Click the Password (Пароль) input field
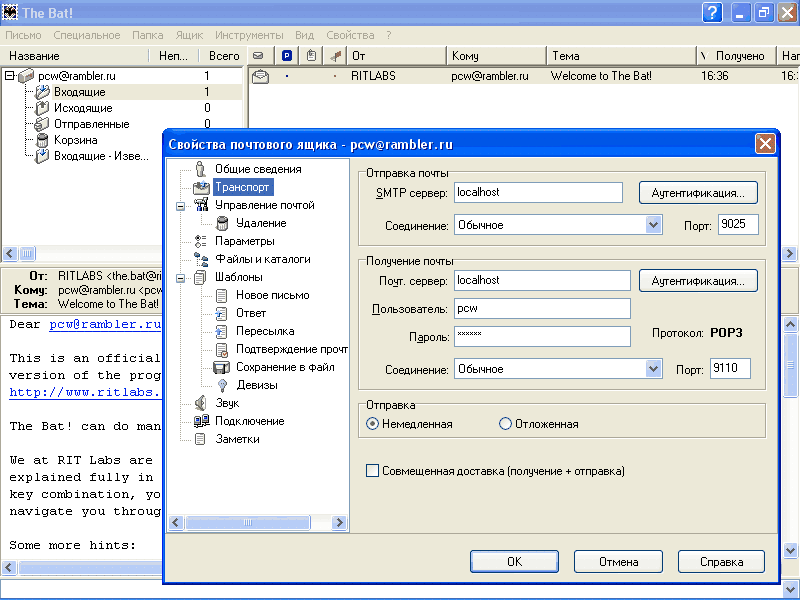The width and height of the screenshot is (800, 600). click(x=542, y=337)
